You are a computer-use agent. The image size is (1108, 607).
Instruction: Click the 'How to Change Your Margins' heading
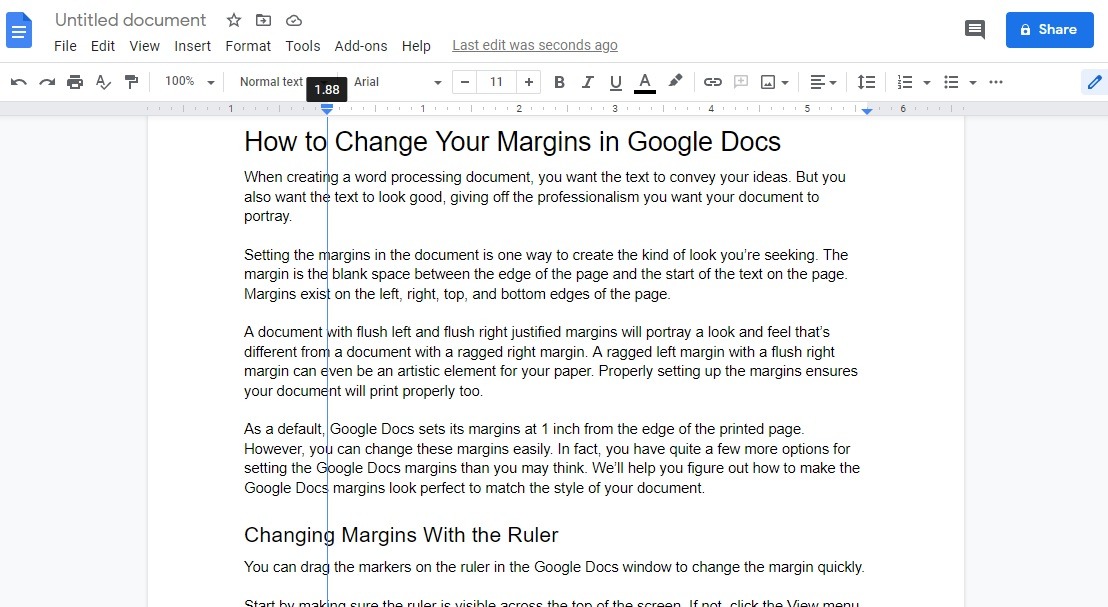pyautogui.click(x=512, y=141)
